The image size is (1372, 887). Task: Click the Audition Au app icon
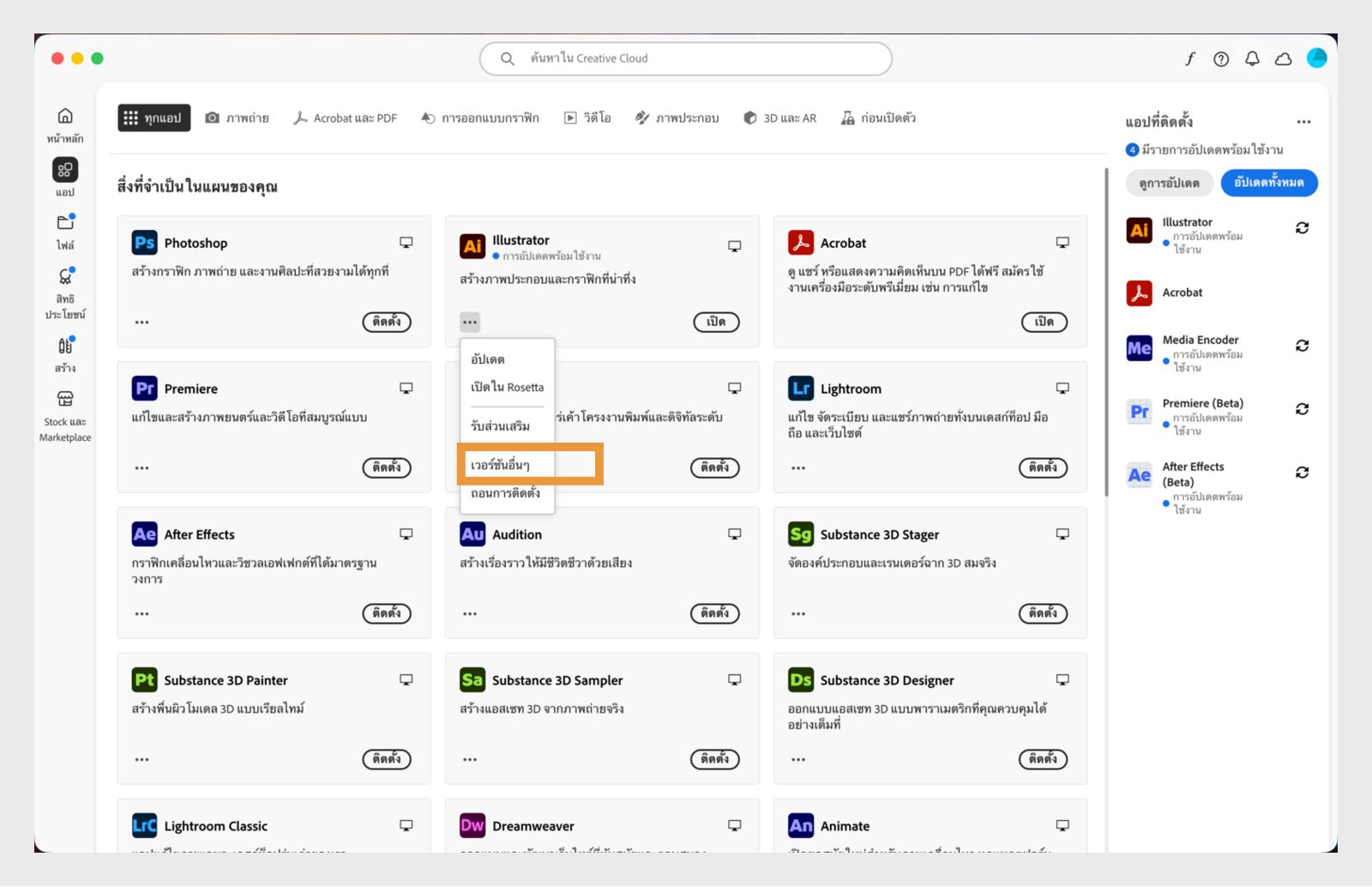(472, 534)
